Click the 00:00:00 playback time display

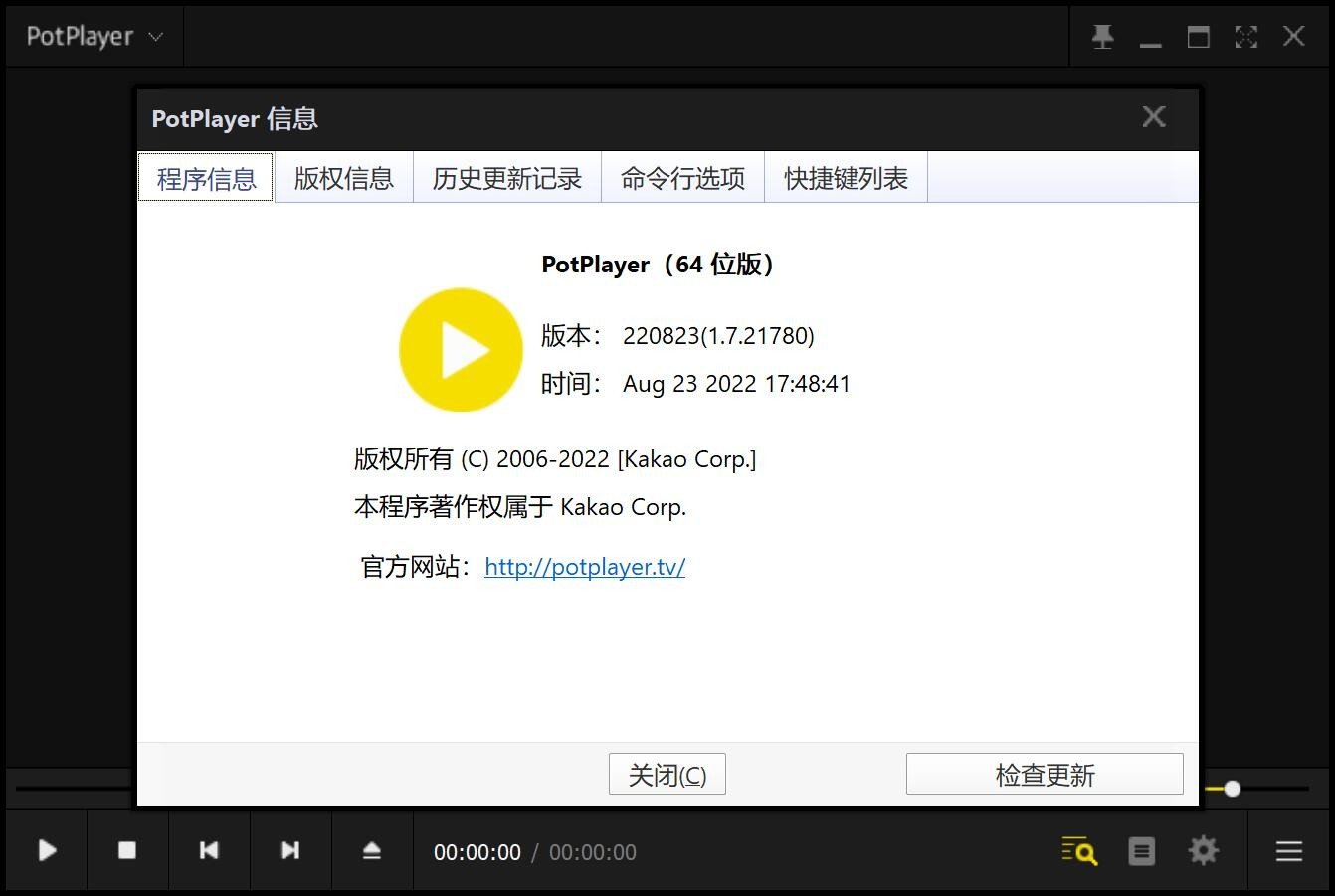point(477,852)
